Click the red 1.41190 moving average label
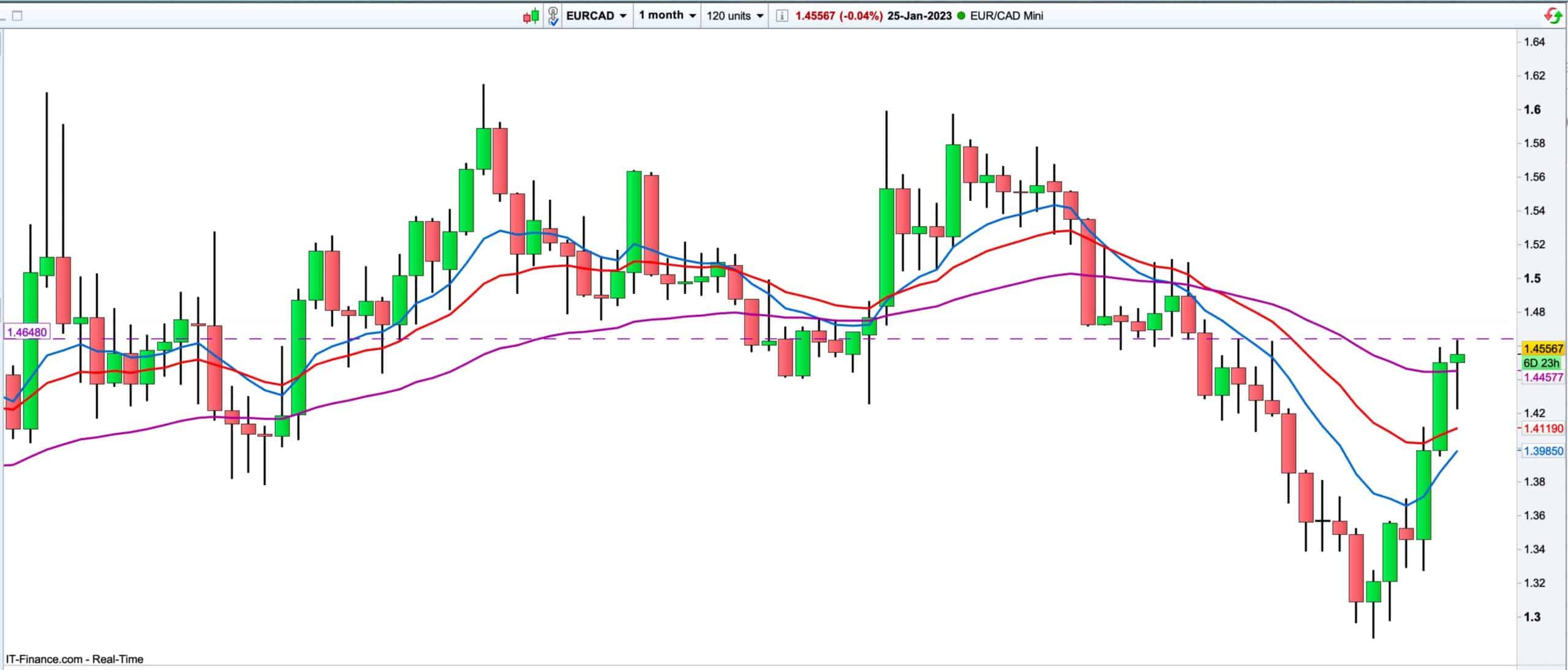Viewport: 1568px width, 670px height. pyautogui.click(x=1543, y=429)
